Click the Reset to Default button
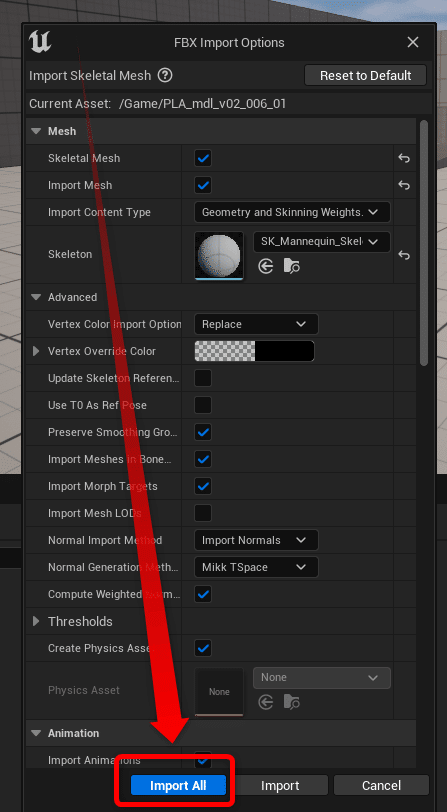The image size is (447, 812). coord(365,76)
